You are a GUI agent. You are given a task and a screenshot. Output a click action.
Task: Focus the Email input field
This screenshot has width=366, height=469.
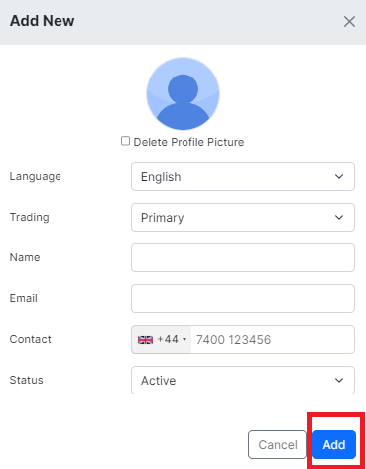pyautogui.click(x=243, y=298)
